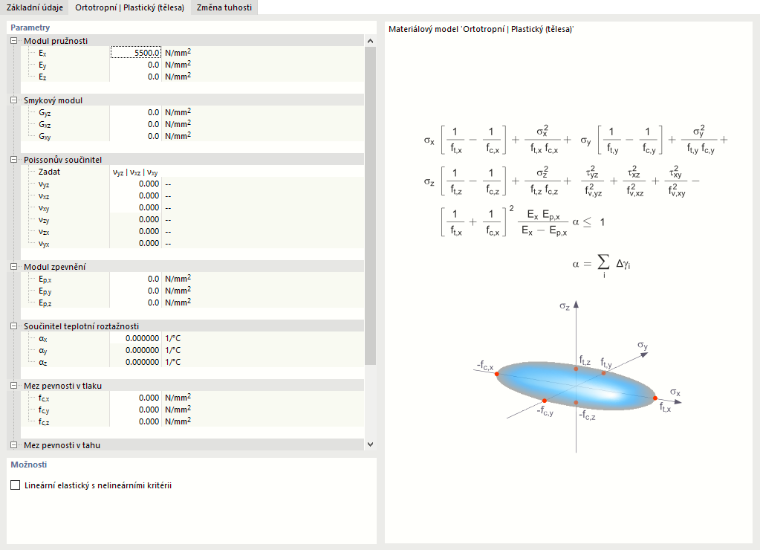Select the Ez modulus value field
Screen dimensions: 760x550
pyautogui.click(x=136, y=77)
